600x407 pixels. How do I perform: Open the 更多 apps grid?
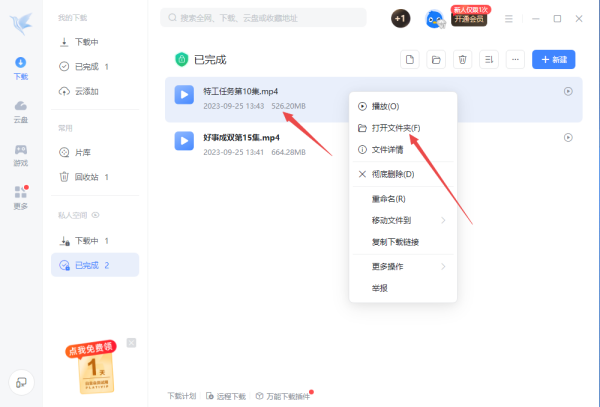coord(21,198)
